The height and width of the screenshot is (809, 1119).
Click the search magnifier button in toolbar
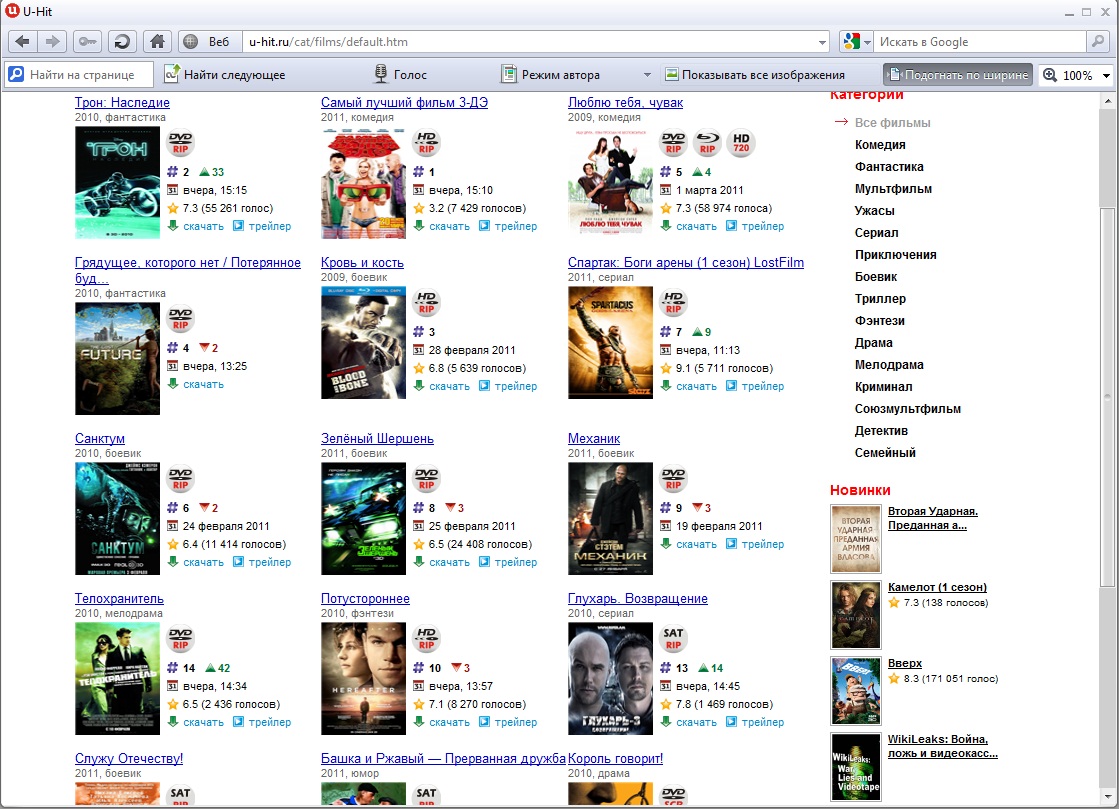1098,41
